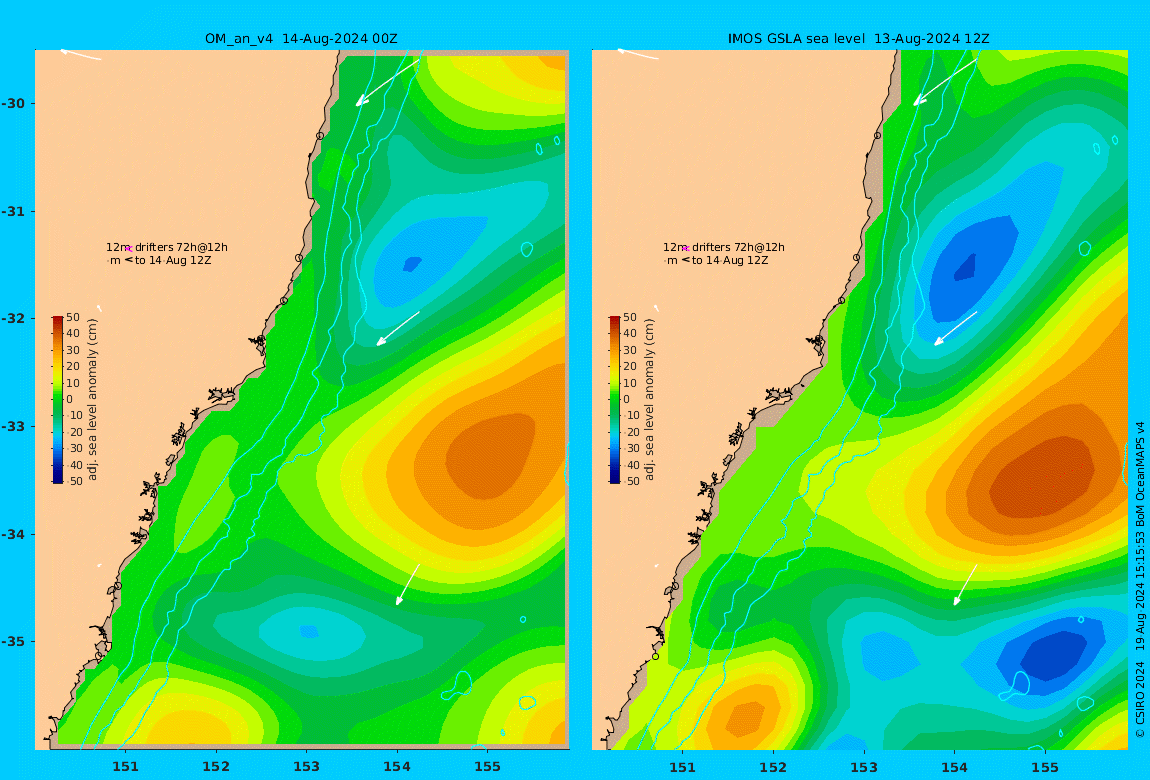Click longitude label '152' under the IMOS GSLA map

[773, 766]
